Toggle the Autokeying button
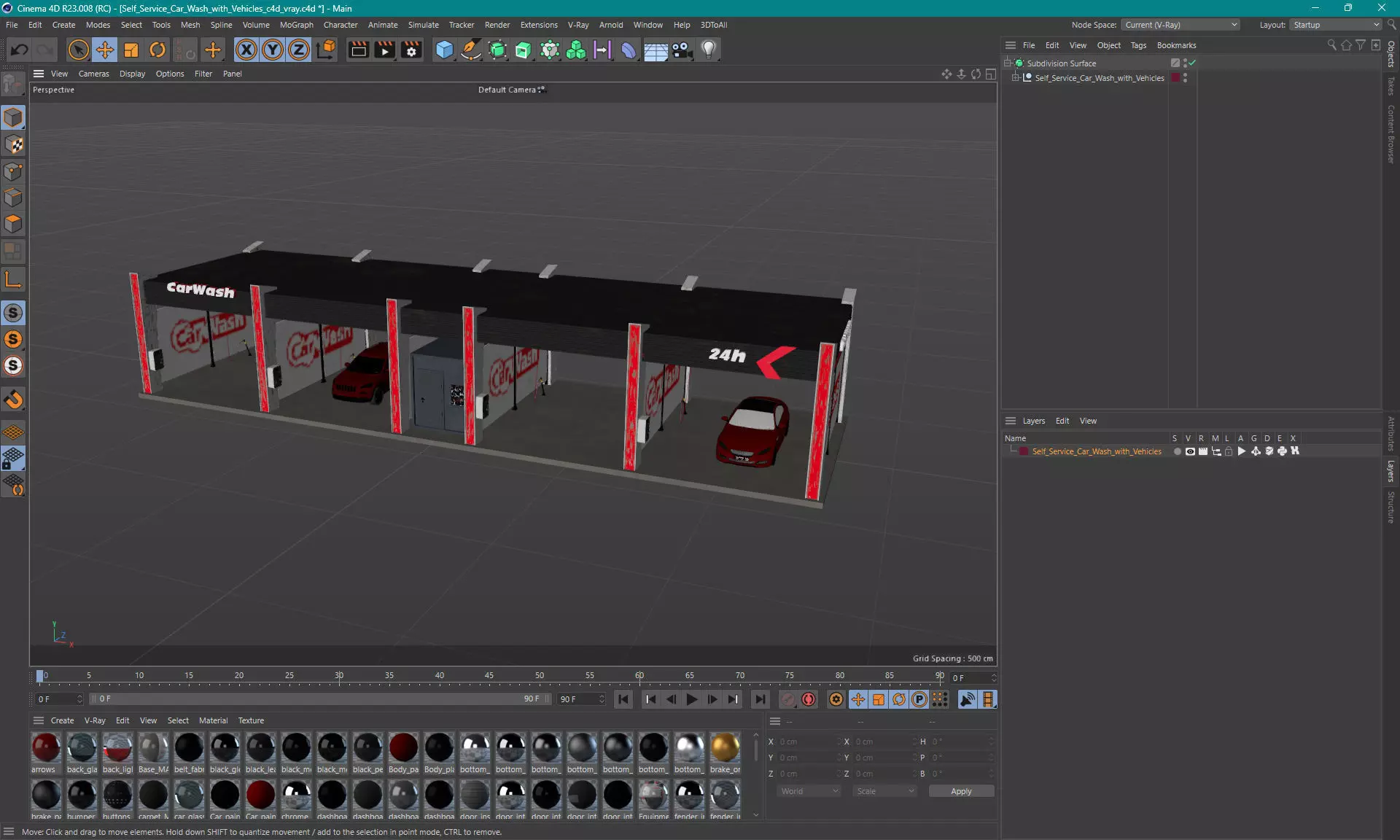Viewport: 1400px width, 840px height. pyautogui.click(x=809, y=699)
